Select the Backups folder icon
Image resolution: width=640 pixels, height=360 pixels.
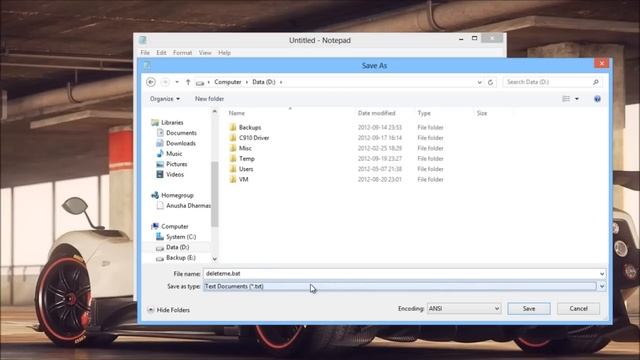coord(233,127)
